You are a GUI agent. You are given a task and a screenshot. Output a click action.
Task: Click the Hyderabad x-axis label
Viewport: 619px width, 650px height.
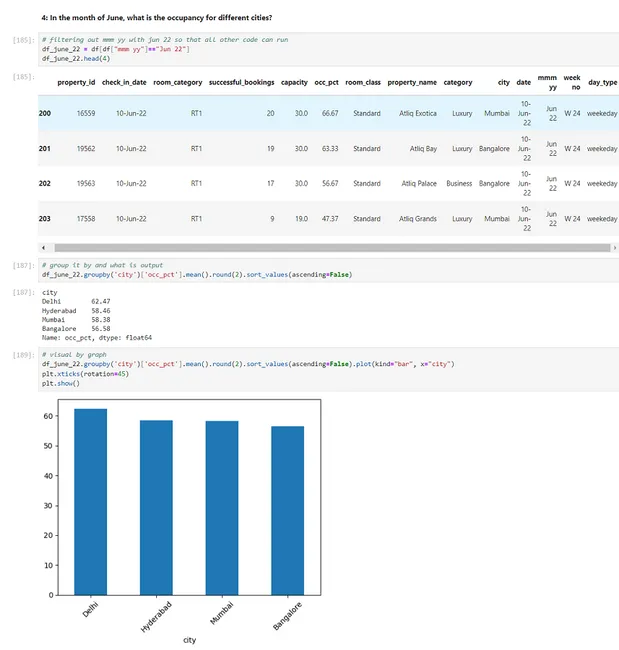(156, 617)
